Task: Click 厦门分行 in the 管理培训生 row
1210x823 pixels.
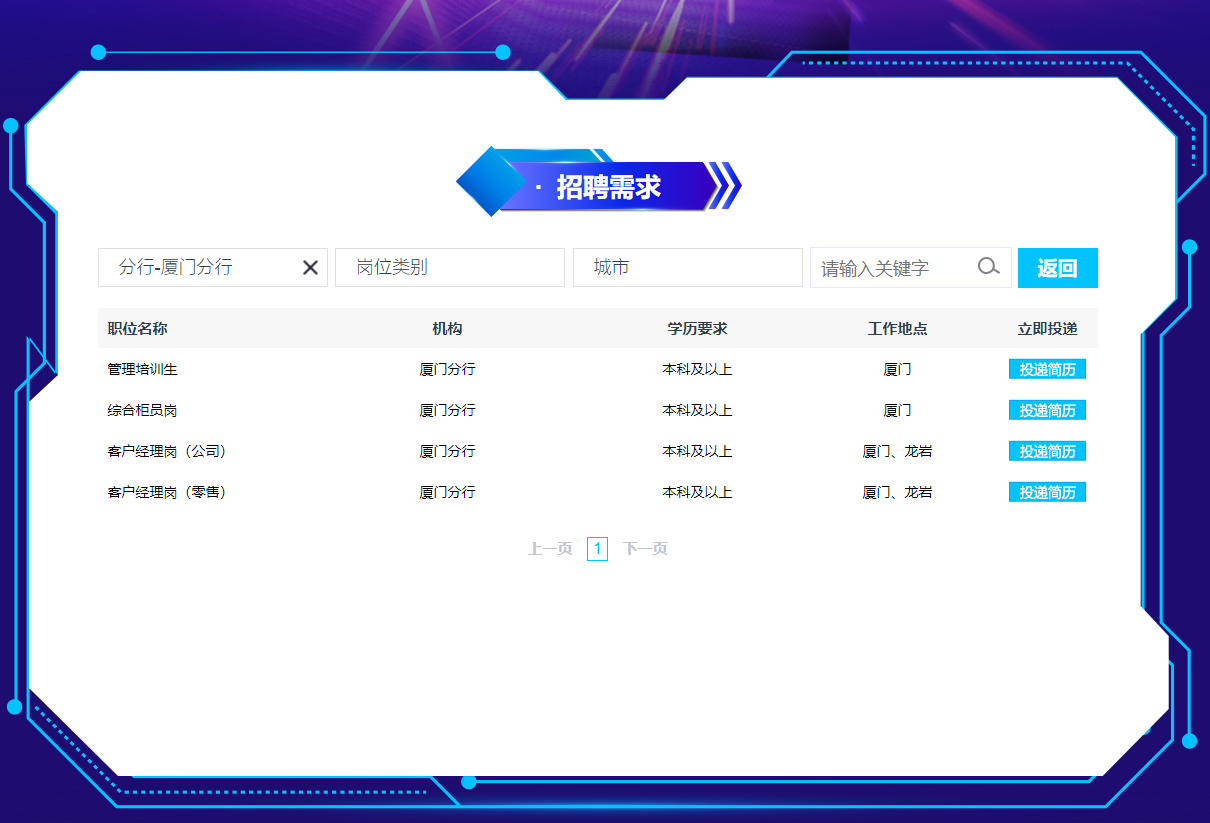Action: coord(447,369)
